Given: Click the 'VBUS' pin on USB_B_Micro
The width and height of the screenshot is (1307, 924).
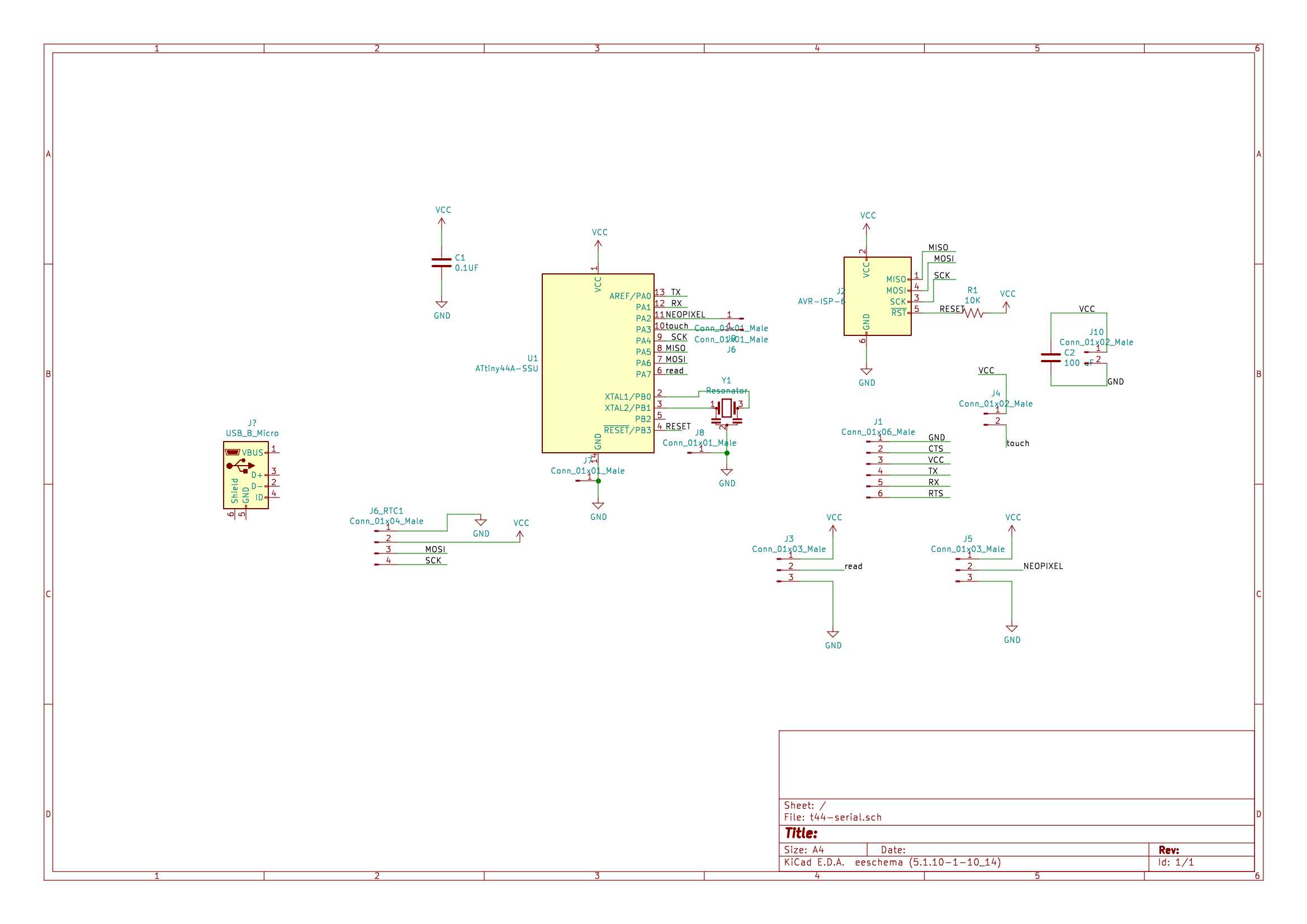Looking at the screenshot, I should [253, 453].
